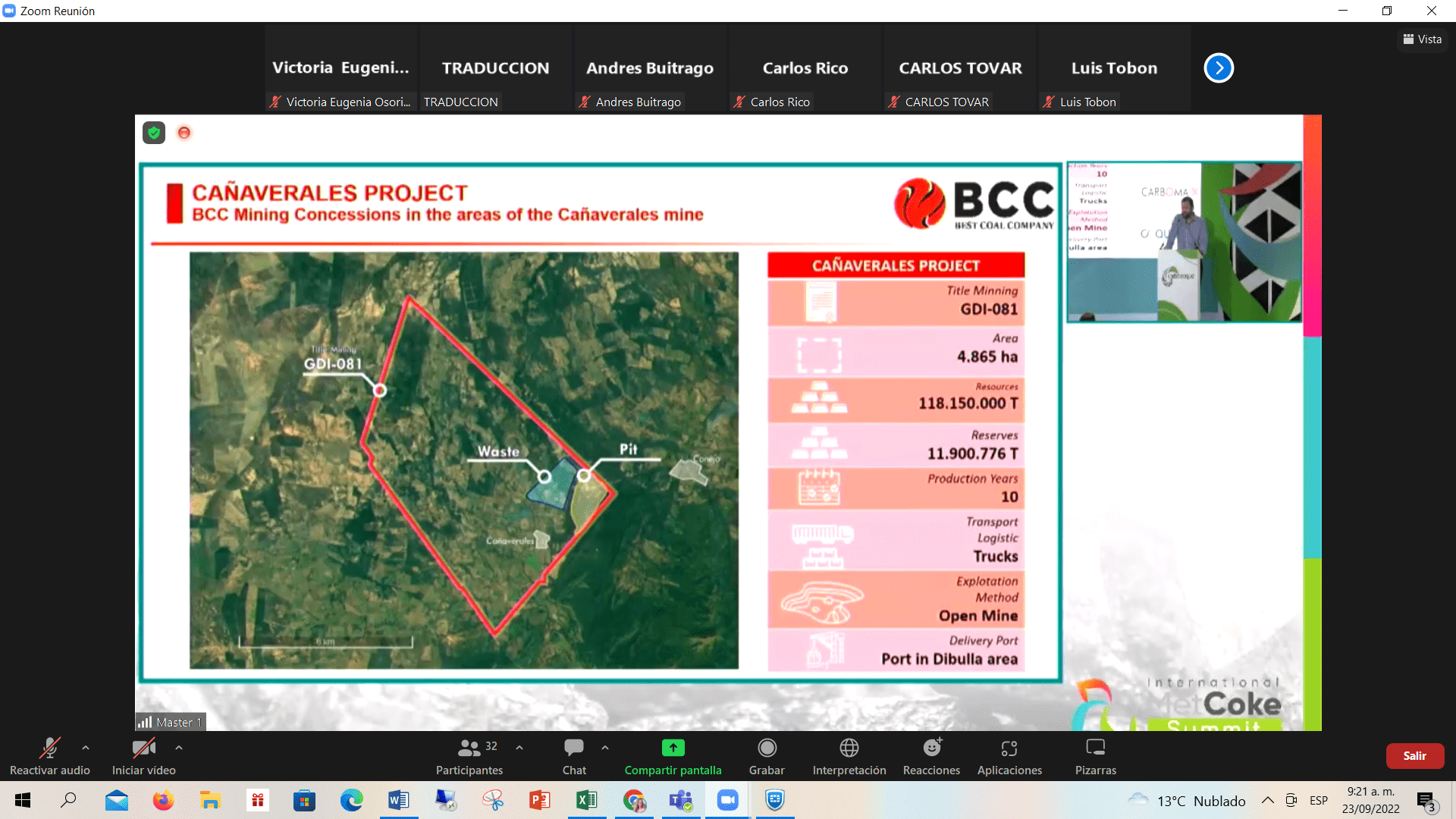This screenshot has width=1456, height=819.
Task: Expand the arrow next to Participantes
Action: pyautogui.click(x=519, y=748)
